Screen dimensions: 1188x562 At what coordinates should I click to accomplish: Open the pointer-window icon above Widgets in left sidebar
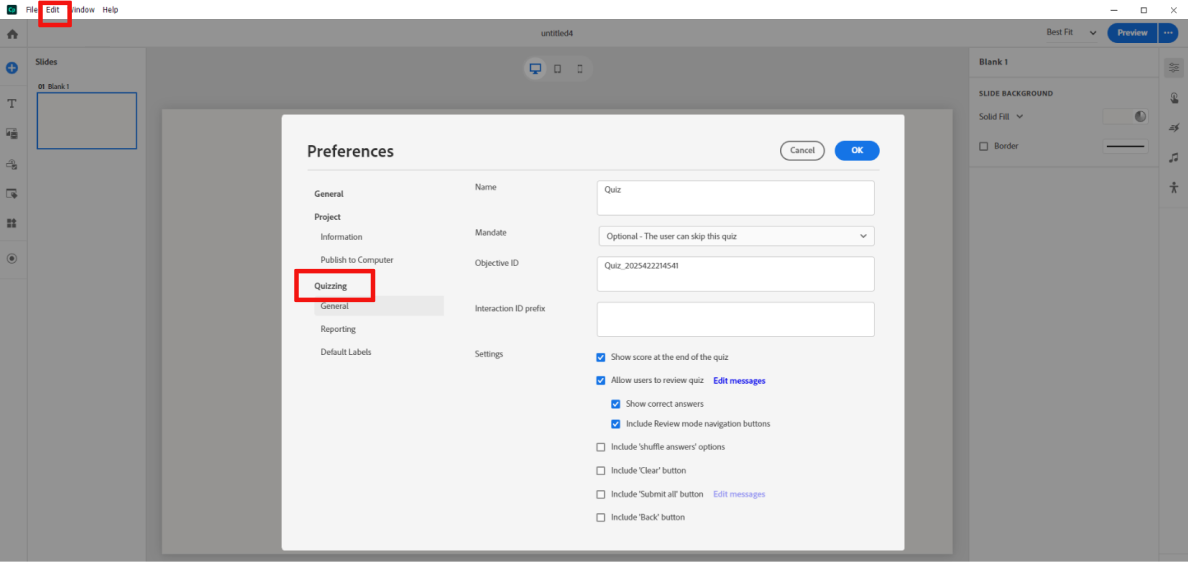12,194
